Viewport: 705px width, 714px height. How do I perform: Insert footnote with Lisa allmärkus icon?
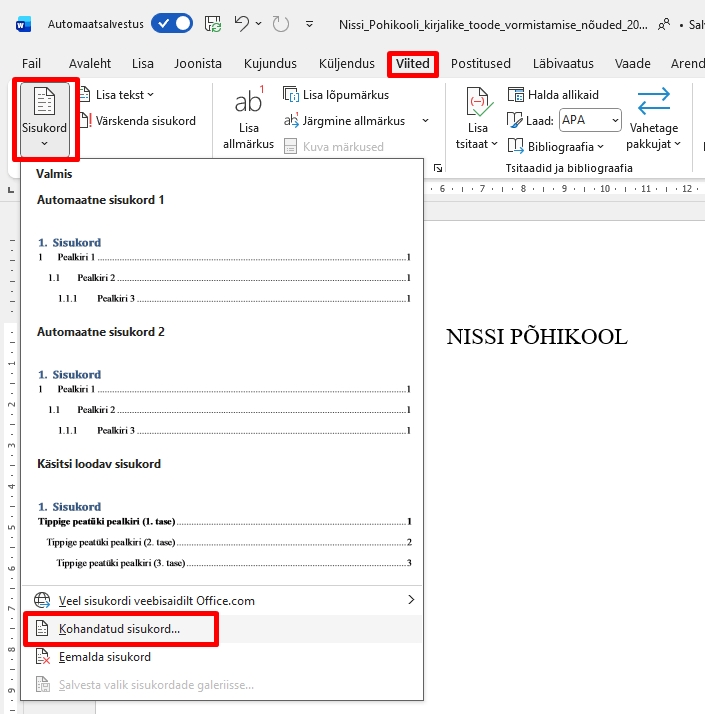(248, 104)
